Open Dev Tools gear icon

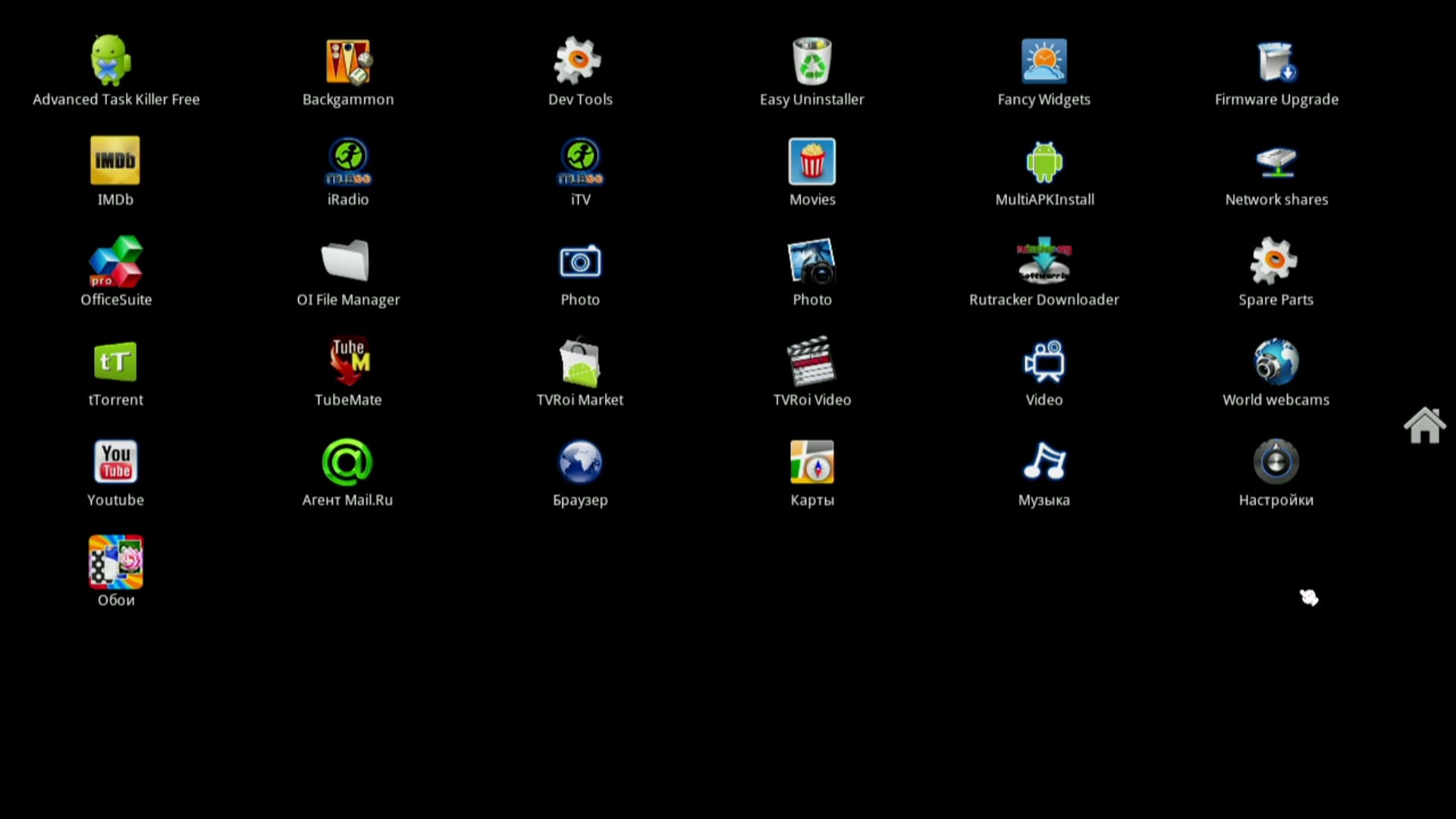579,61
